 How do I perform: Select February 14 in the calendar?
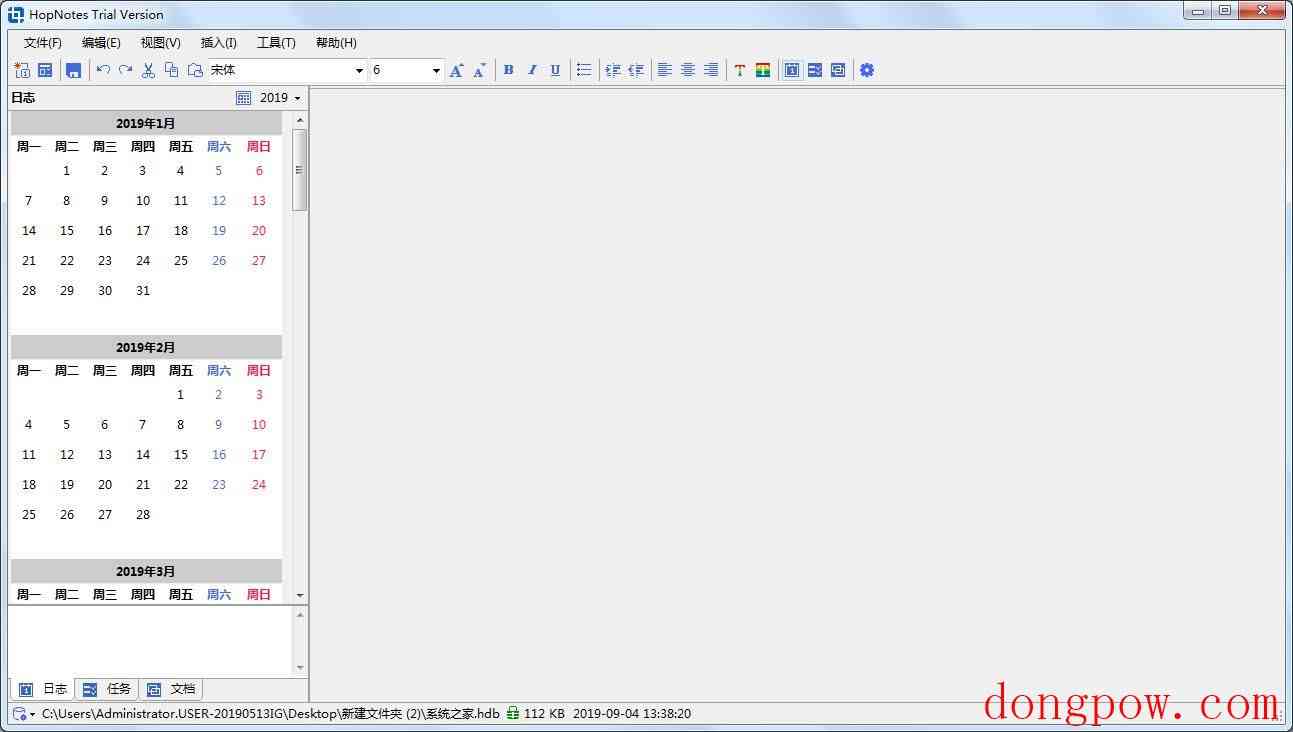click(143, 455)
